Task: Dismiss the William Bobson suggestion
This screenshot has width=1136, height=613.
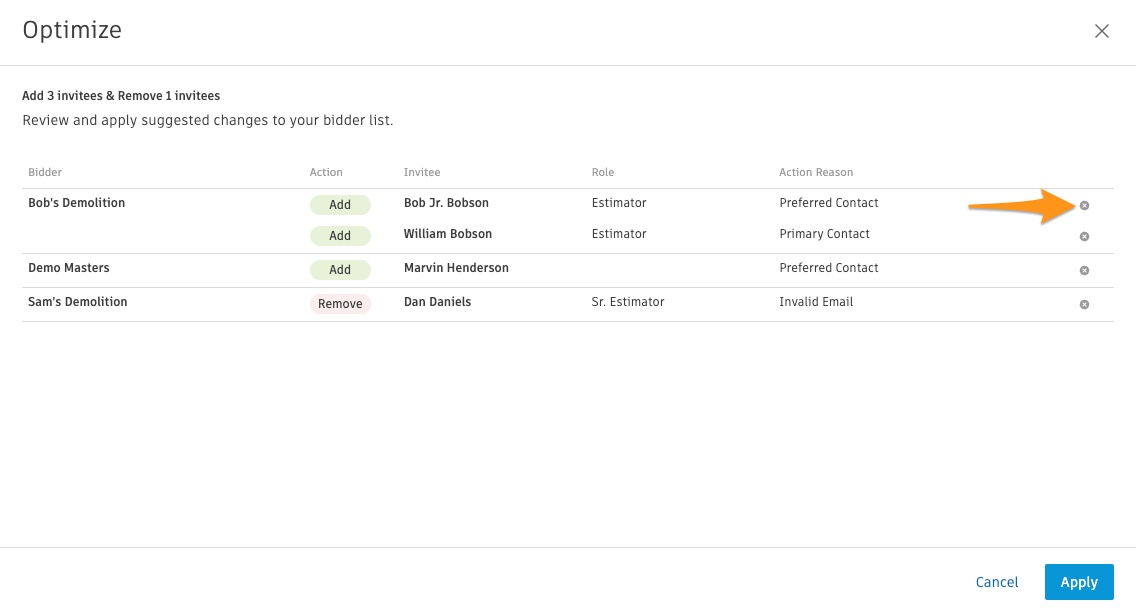Action: (x=1084, y=236)
